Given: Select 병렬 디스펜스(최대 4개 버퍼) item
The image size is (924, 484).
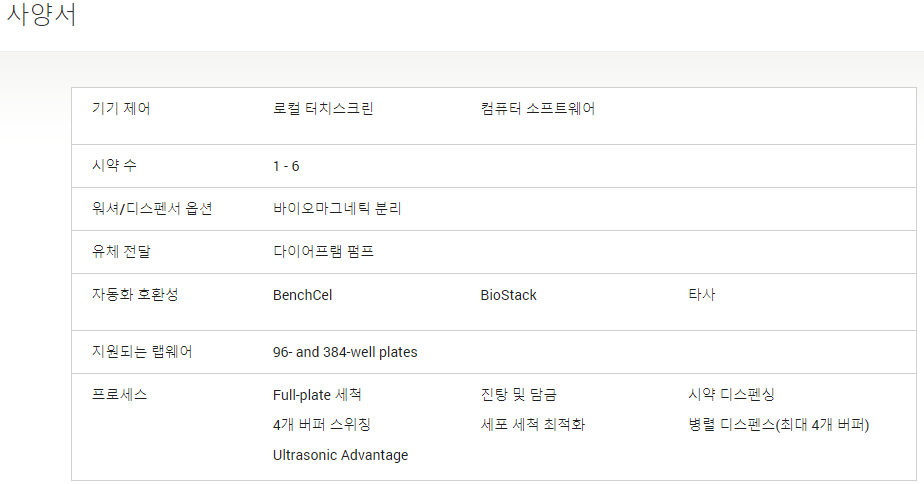Looking at the screenshot, I should pos(778,424).
